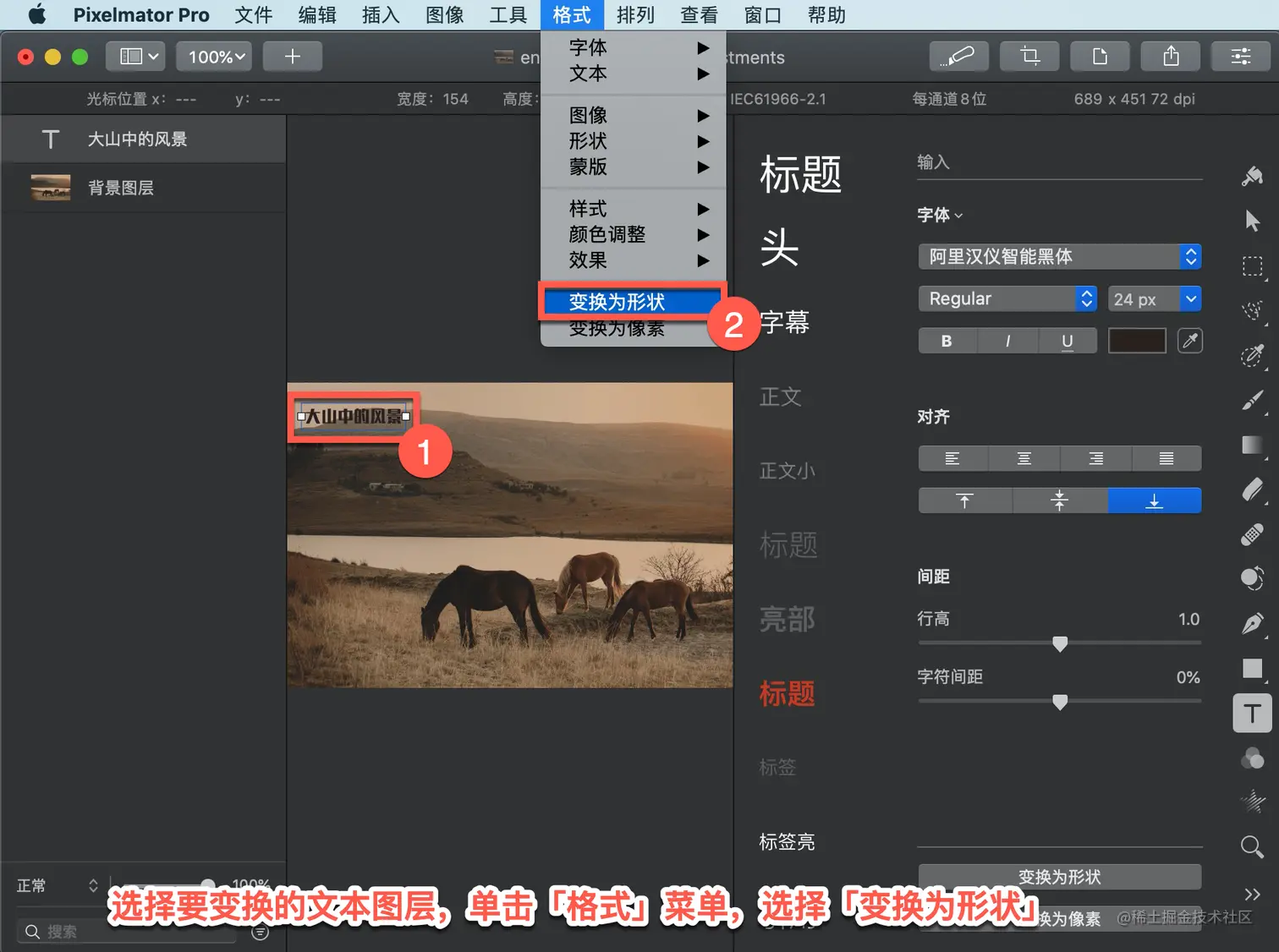Open the ML Enhance brush toolbar button

point(958,57)
